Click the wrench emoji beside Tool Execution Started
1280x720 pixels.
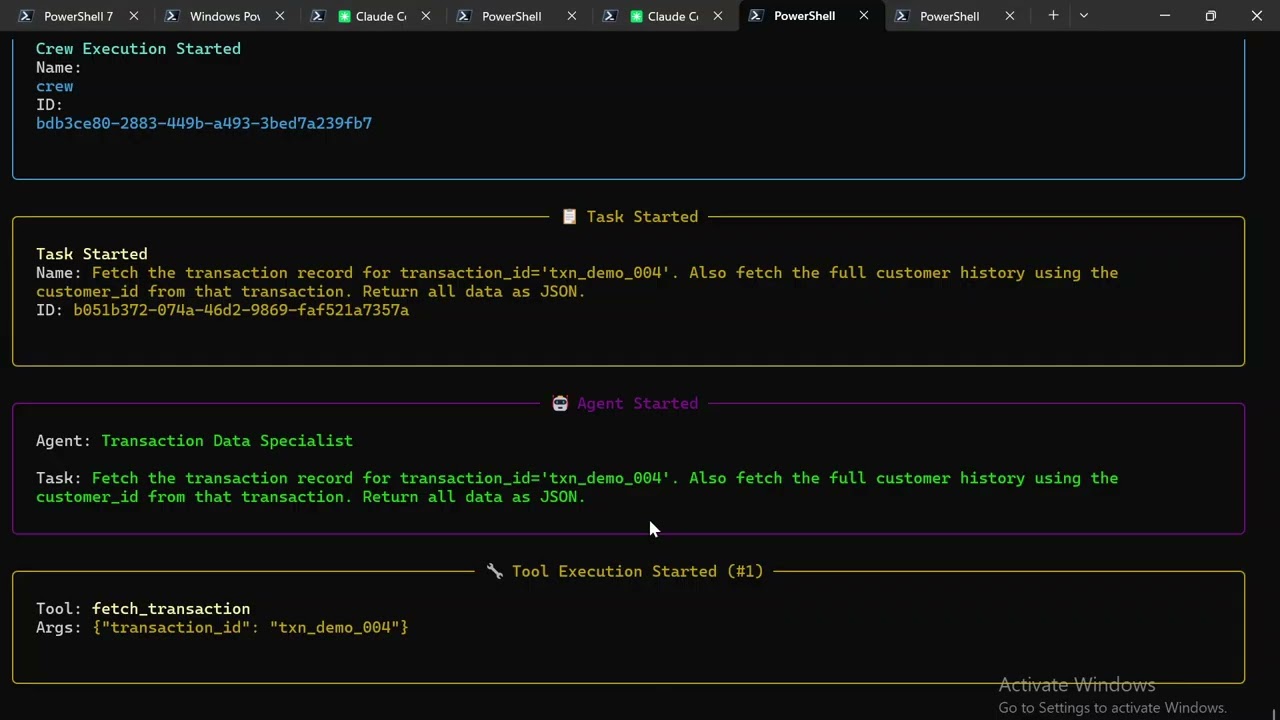click(494, 571)
